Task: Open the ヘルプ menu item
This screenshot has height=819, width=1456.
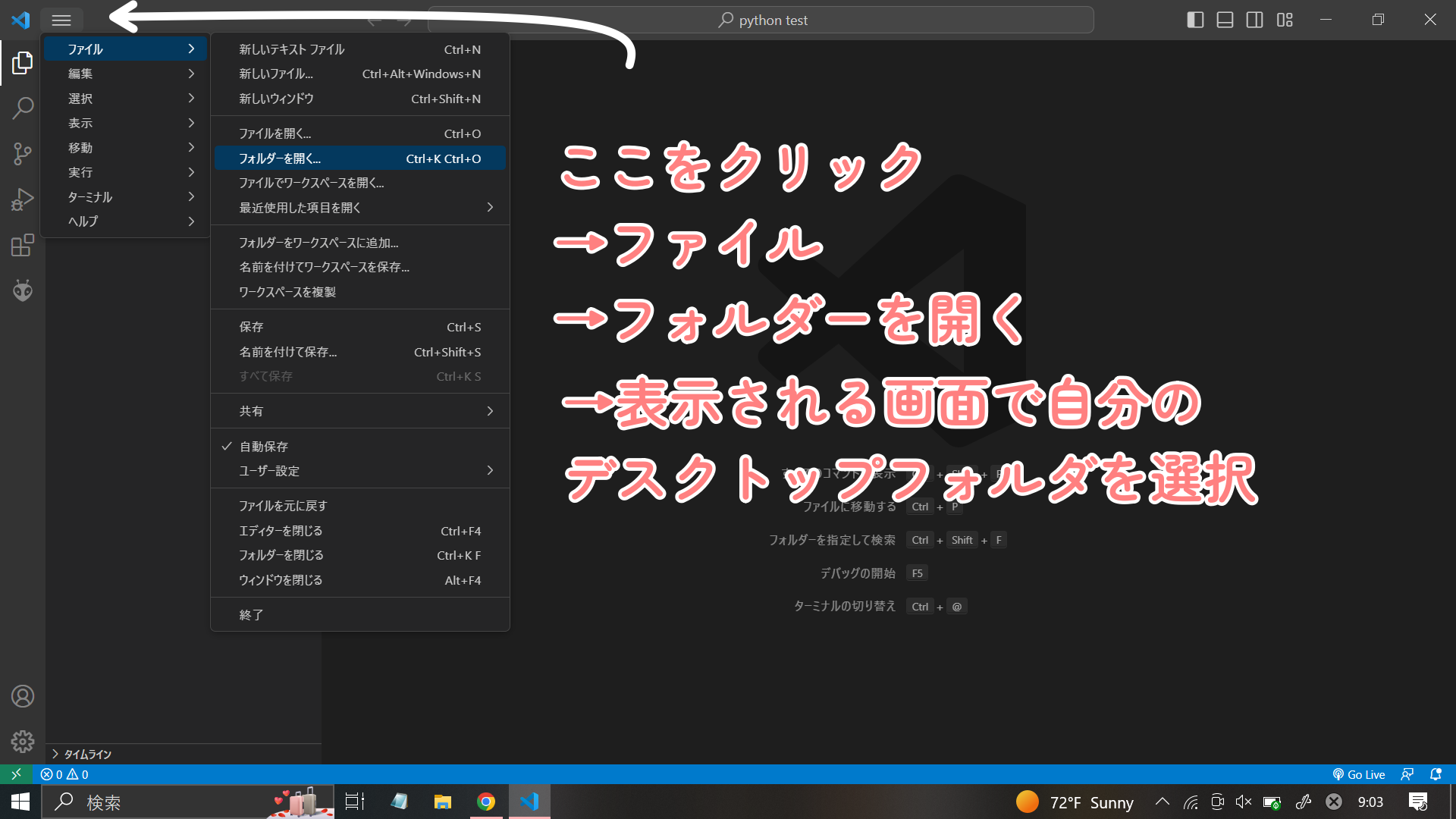Action: (x=83, y=221)
